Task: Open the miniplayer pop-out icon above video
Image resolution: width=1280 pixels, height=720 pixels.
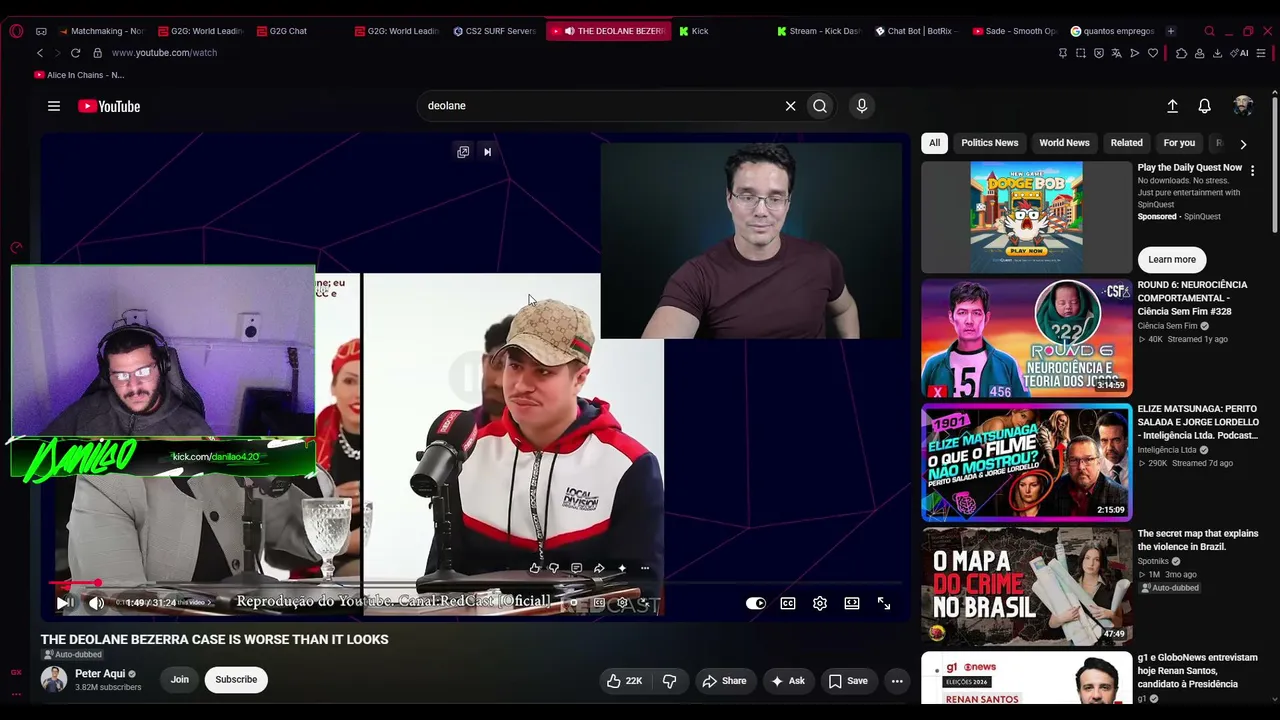Action: (x=463, y=152)
